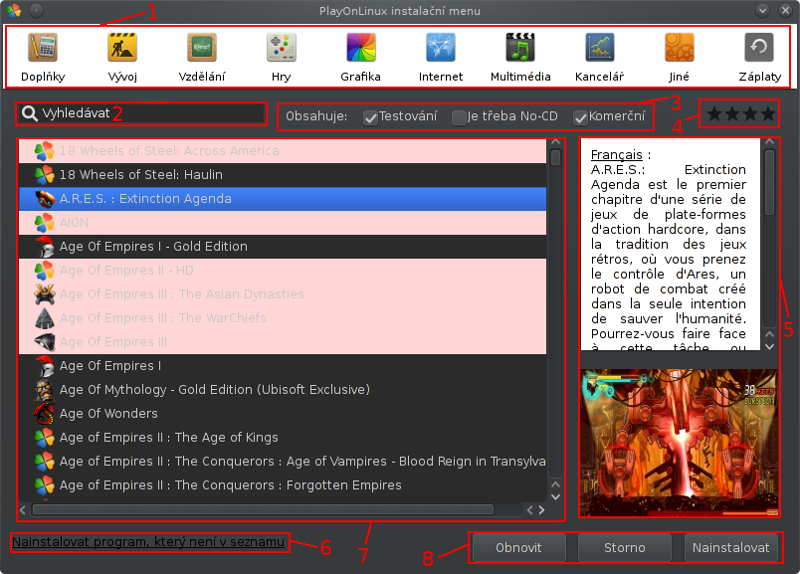This screenshot has width=800, height=574.
Task: Click helmet icon of Age Of Empires I - Gold Edition
Action: pos(44,246)
